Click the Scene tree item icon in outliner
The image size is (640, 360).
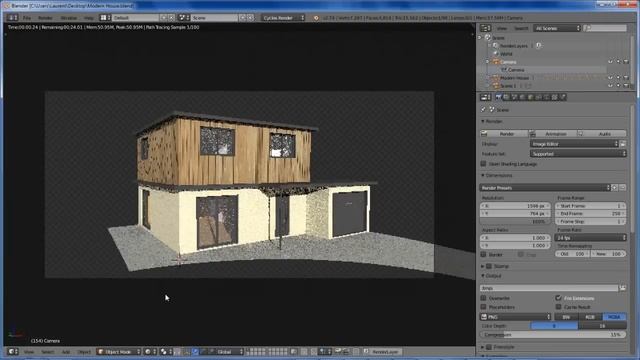pyautogui.click(x=488, y=38)
